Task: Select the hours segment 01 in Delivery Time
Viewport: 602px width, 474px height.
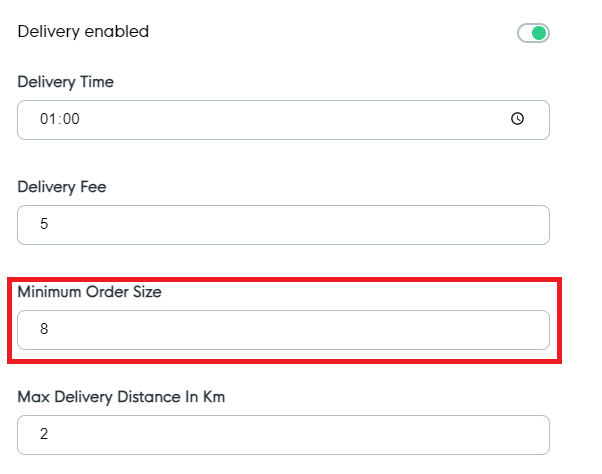Action: click(x=46, y=119)
